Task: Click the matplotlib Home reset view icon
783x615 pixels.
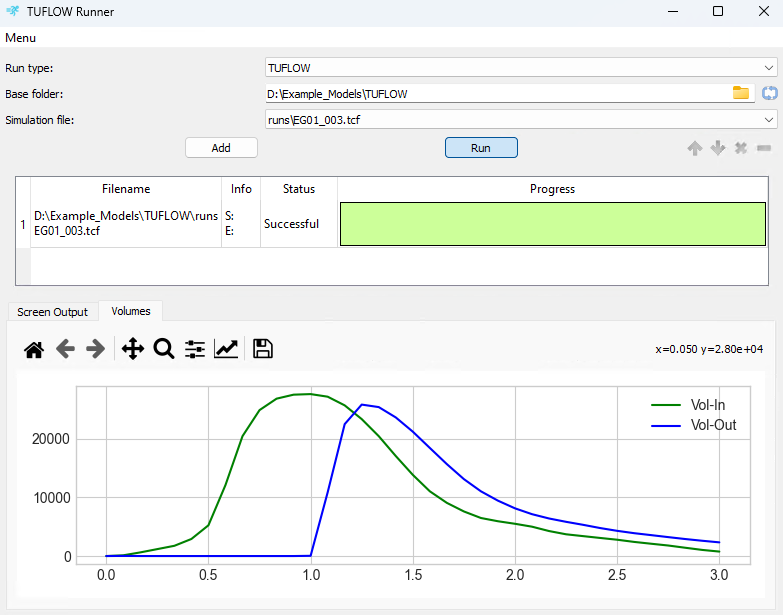Action: (34, 349)
